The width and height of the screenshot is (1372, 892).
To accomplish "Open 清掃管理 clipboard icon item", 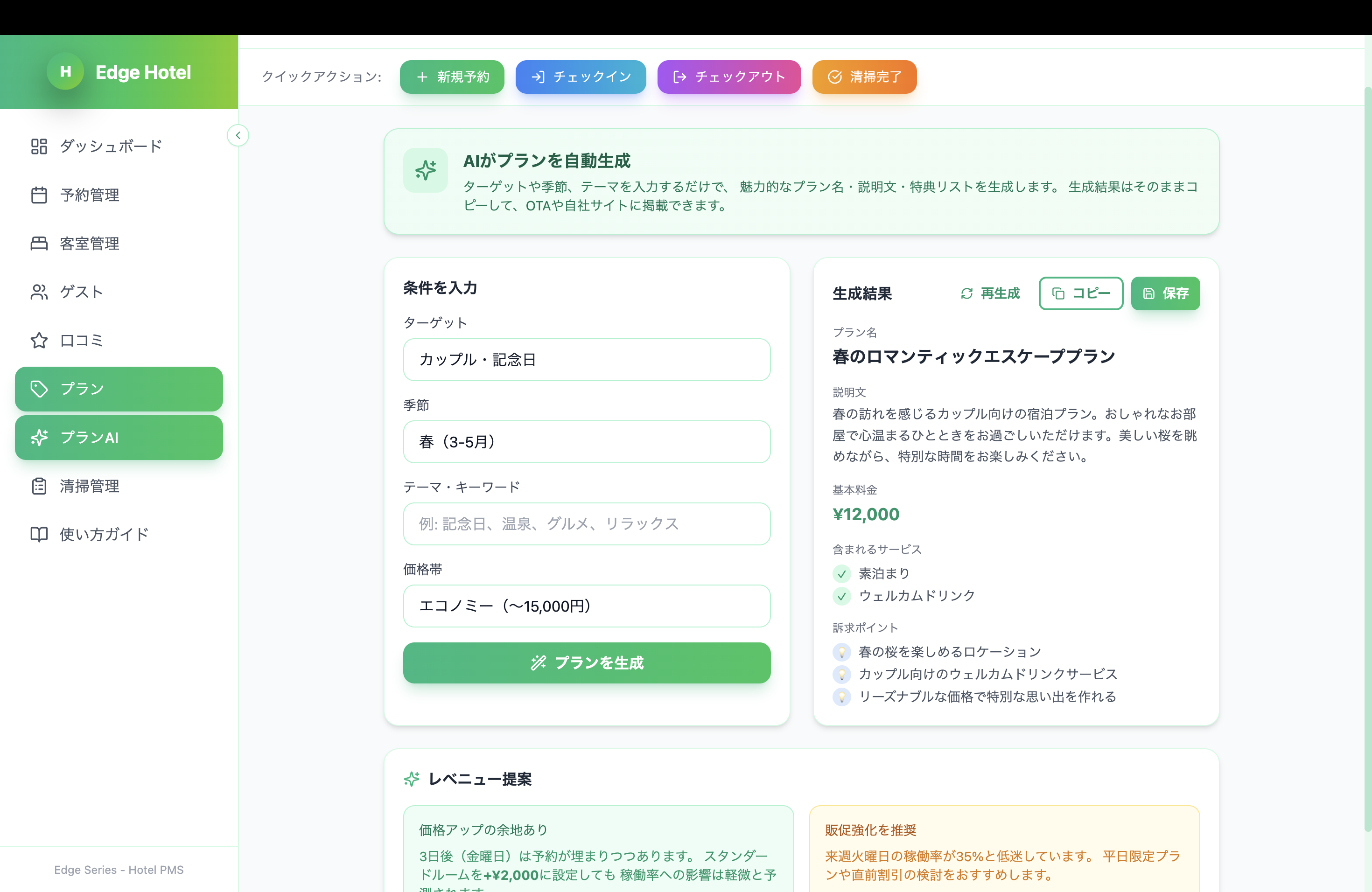I will click(x=39, y=486).
